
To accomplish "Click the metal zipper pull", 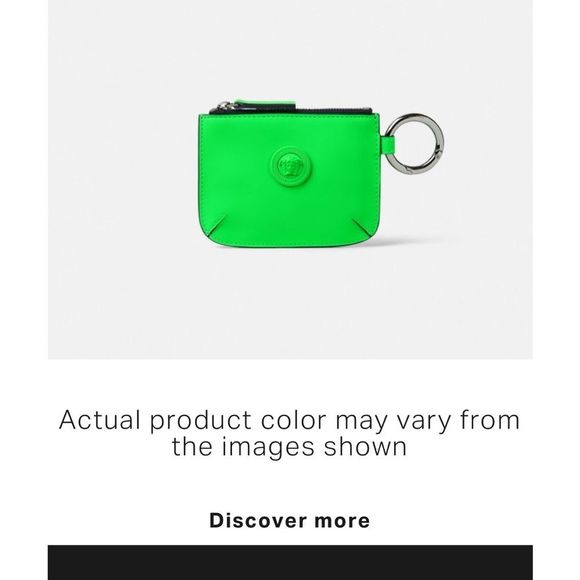I will pos(227,106).
